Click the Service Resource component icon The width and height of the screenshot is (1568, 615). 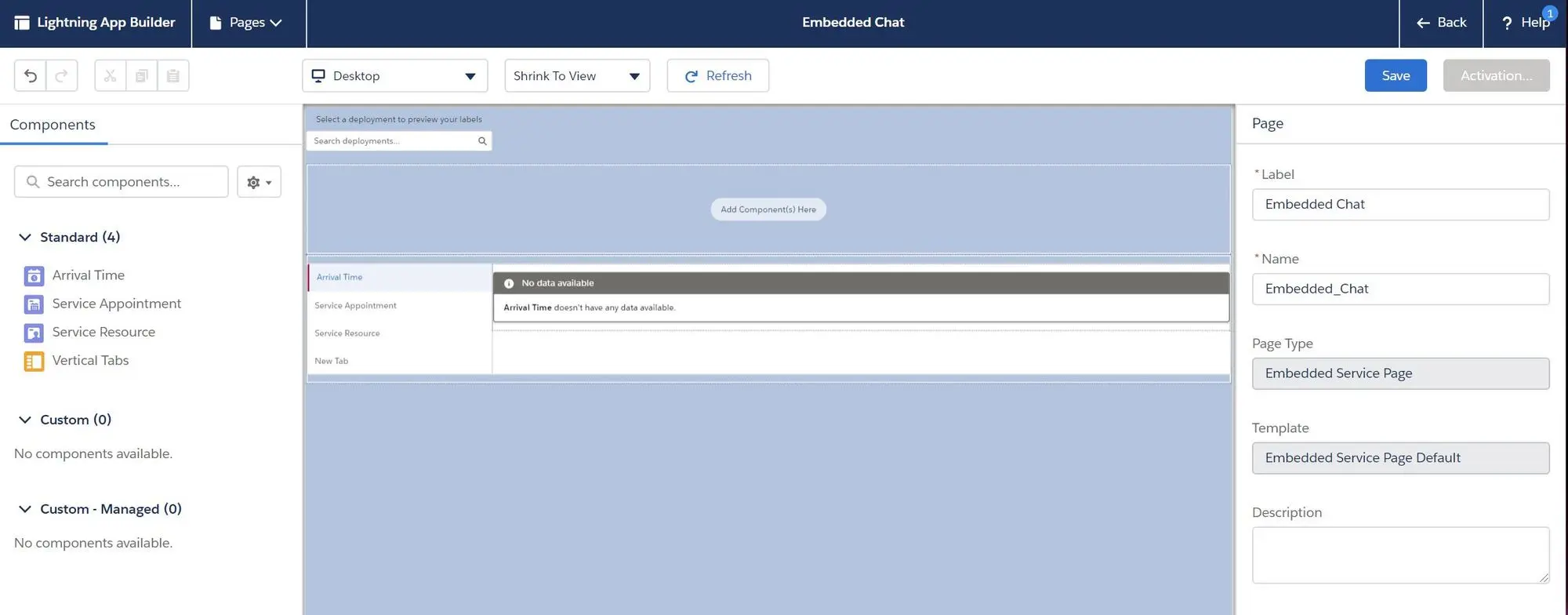[34, 333]
